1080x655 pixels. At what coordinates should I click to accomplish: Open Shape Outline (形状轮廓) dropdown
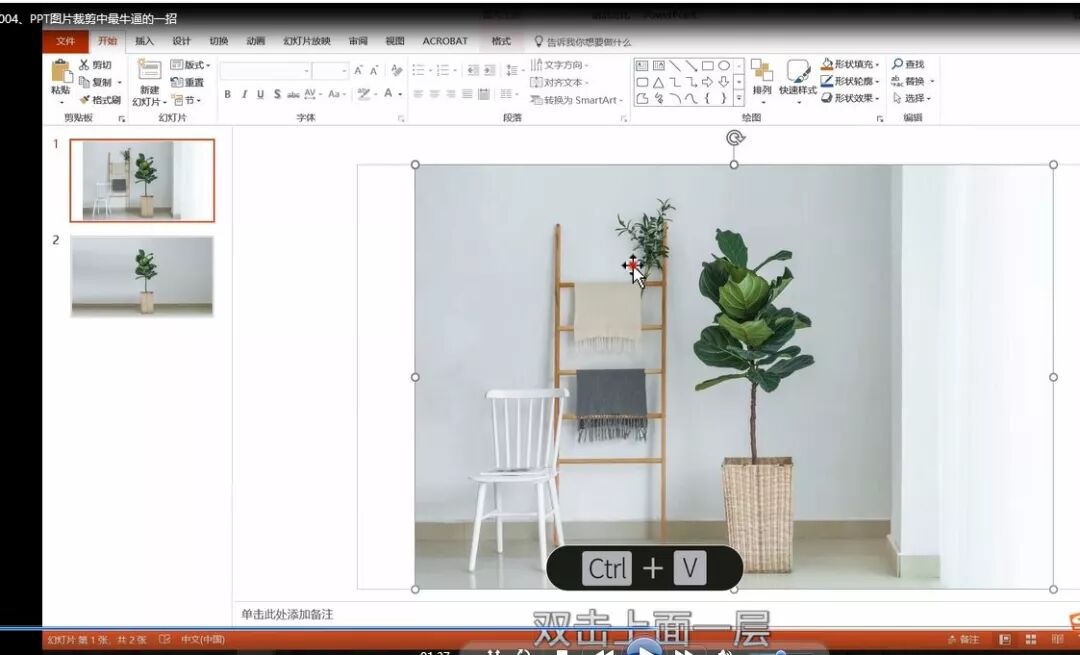pyautogui.click(x=851, y=81)
